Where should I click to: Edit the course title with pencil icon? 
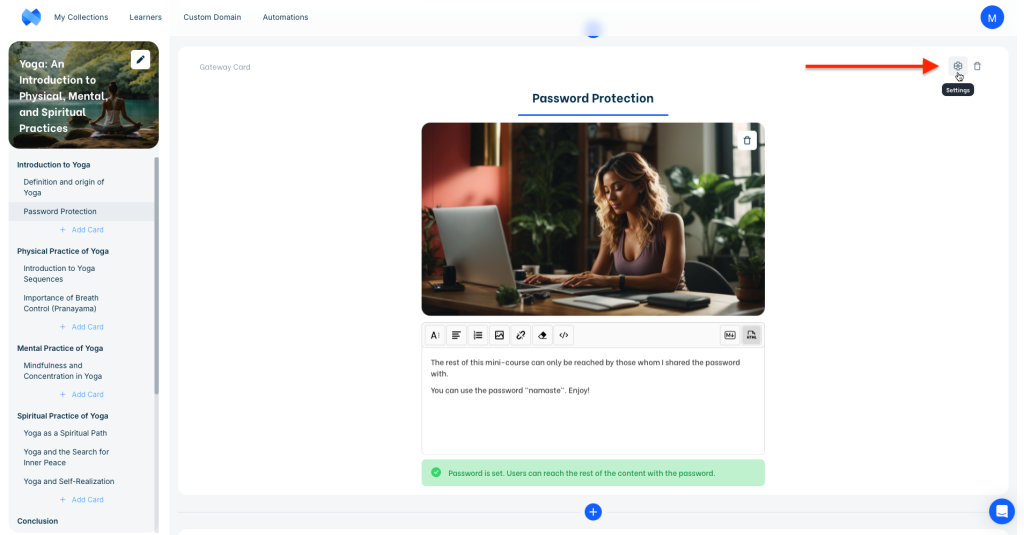coord(140,60)
